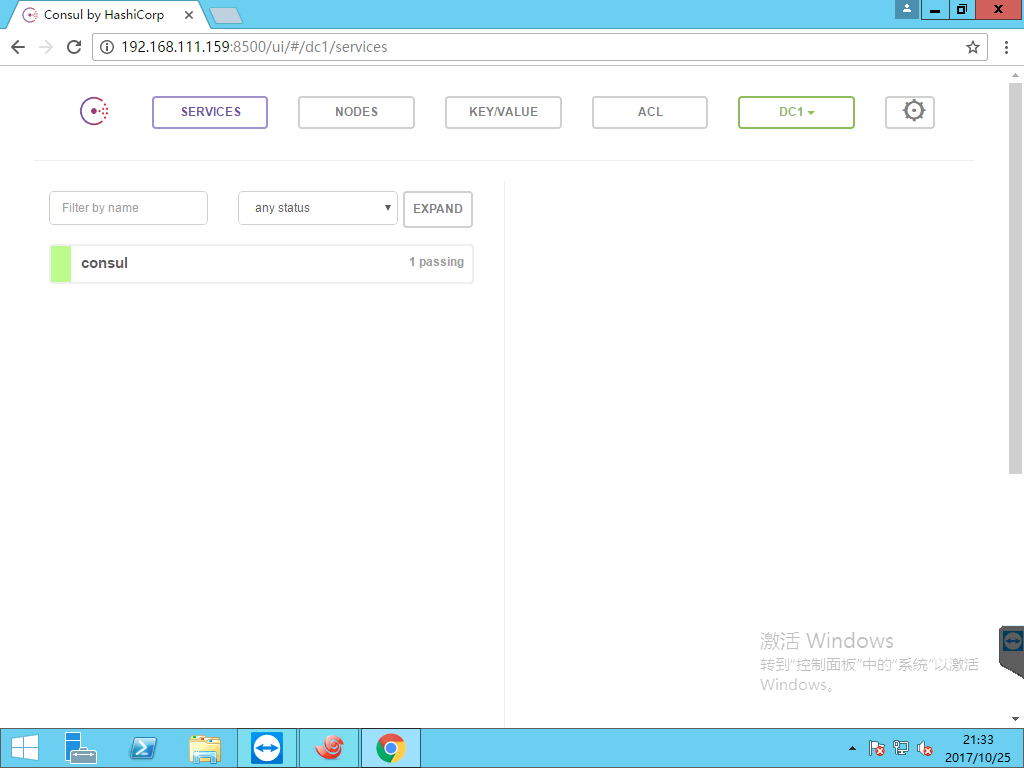Open File Explorer from taskbar
Image resolution: width=1024 pixels, height=768 pixels.
click(x=206, y=748)
